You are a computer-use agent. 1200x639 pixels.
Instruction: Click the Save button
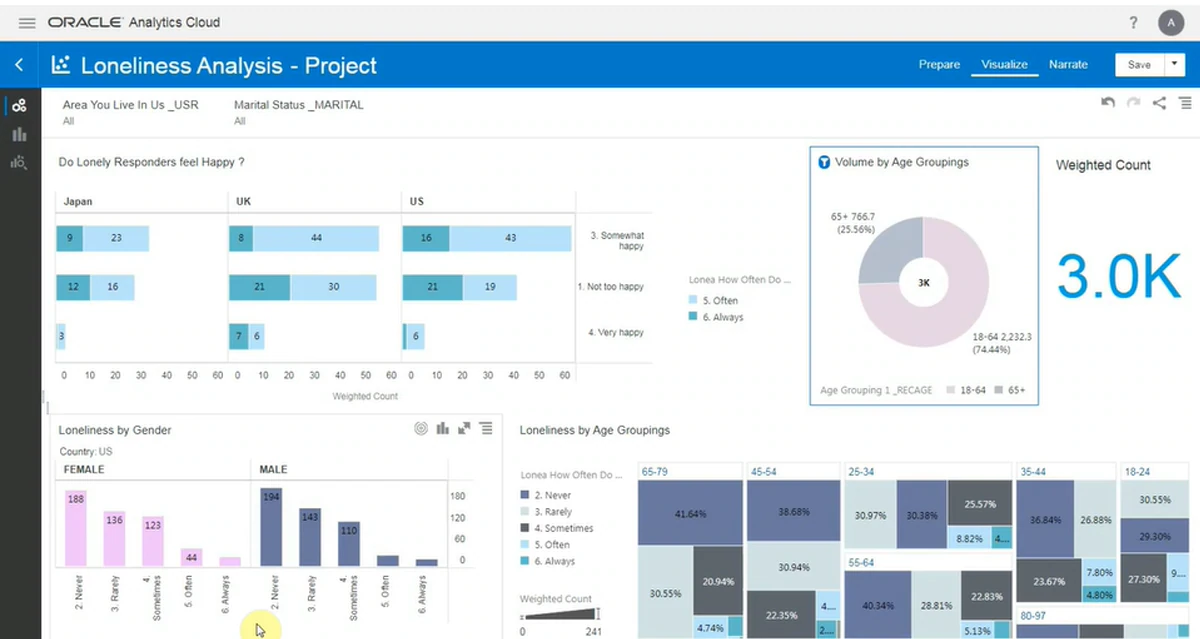[1138, 64]
